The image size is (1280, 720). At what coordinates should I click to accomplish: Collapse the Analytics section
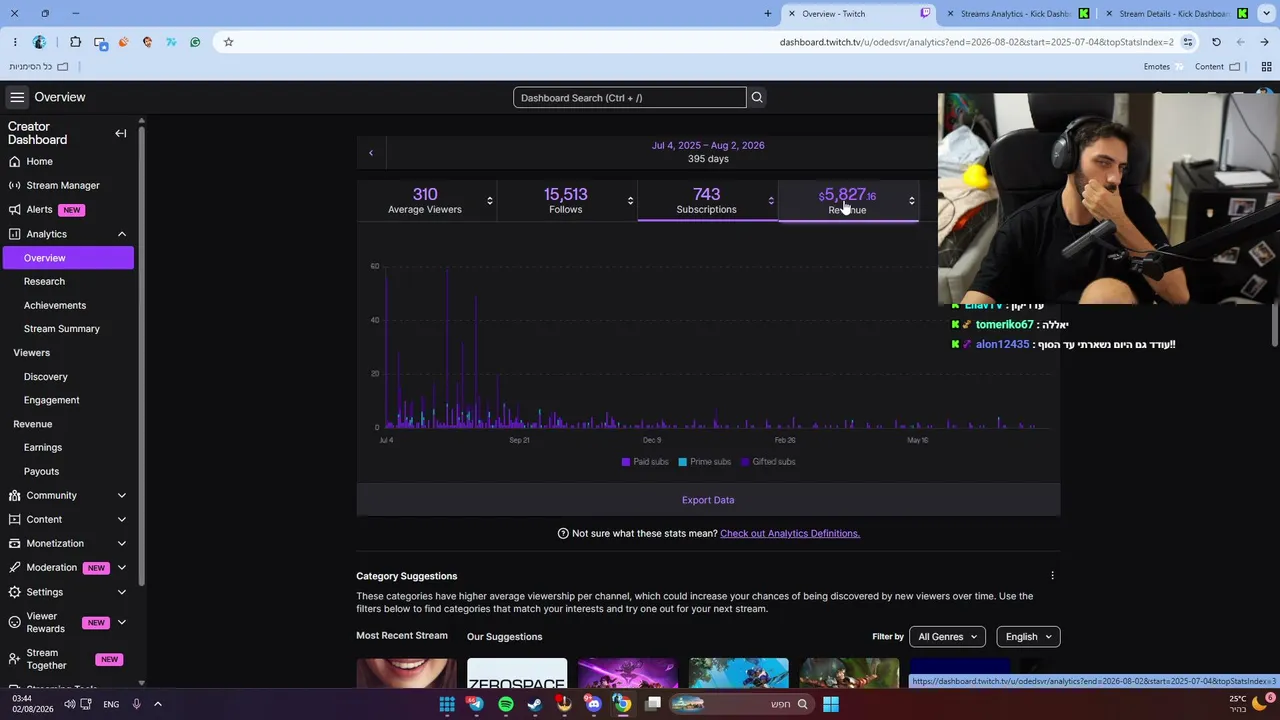click(x=122, y=234)
